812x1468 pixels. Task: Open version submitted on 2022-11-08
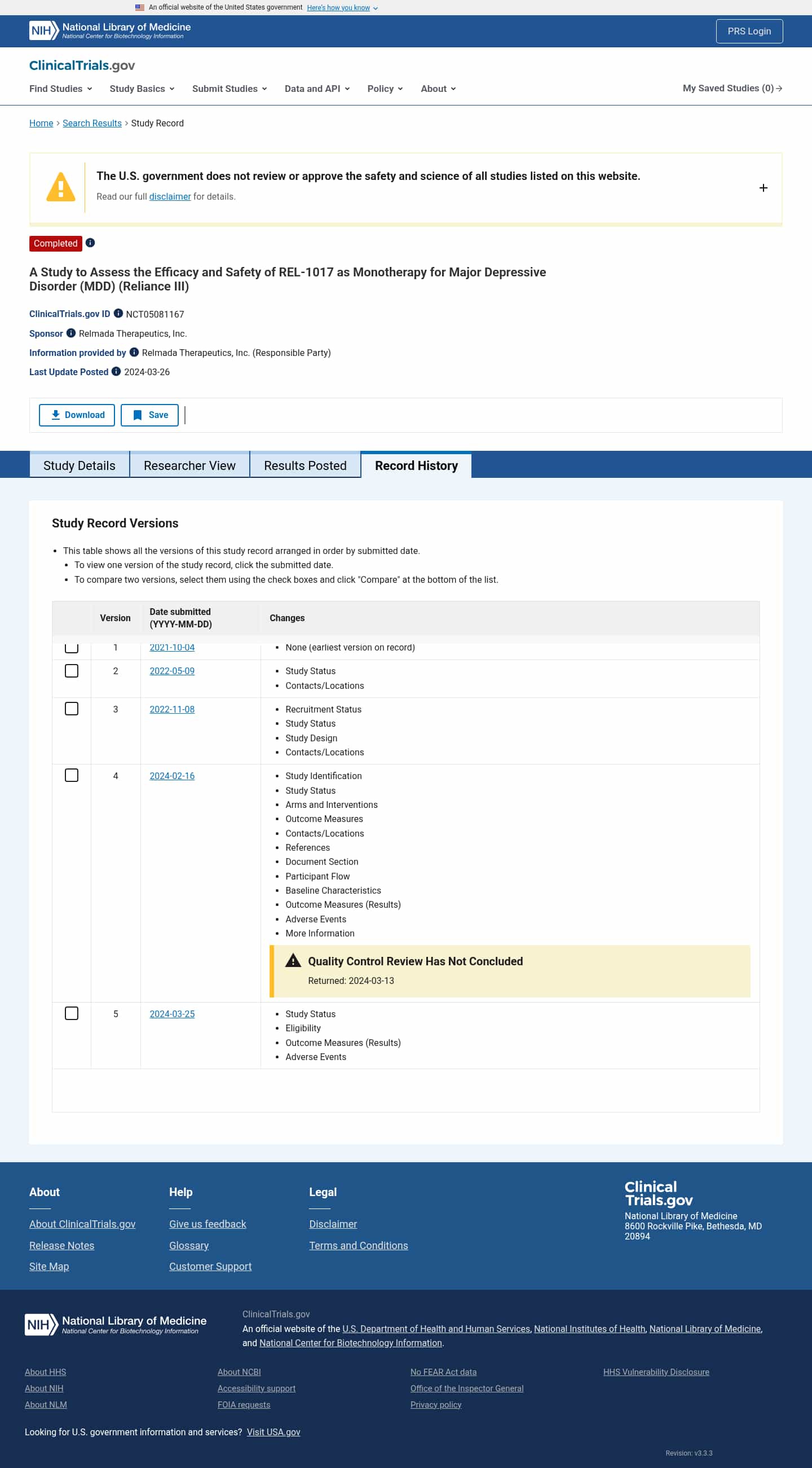(x=172, y=709)
